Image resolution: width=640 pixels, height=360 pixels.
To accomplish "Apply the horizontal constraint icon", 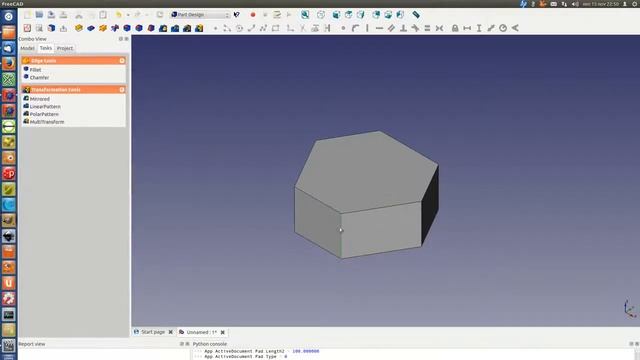I will (x=379, y=28).
